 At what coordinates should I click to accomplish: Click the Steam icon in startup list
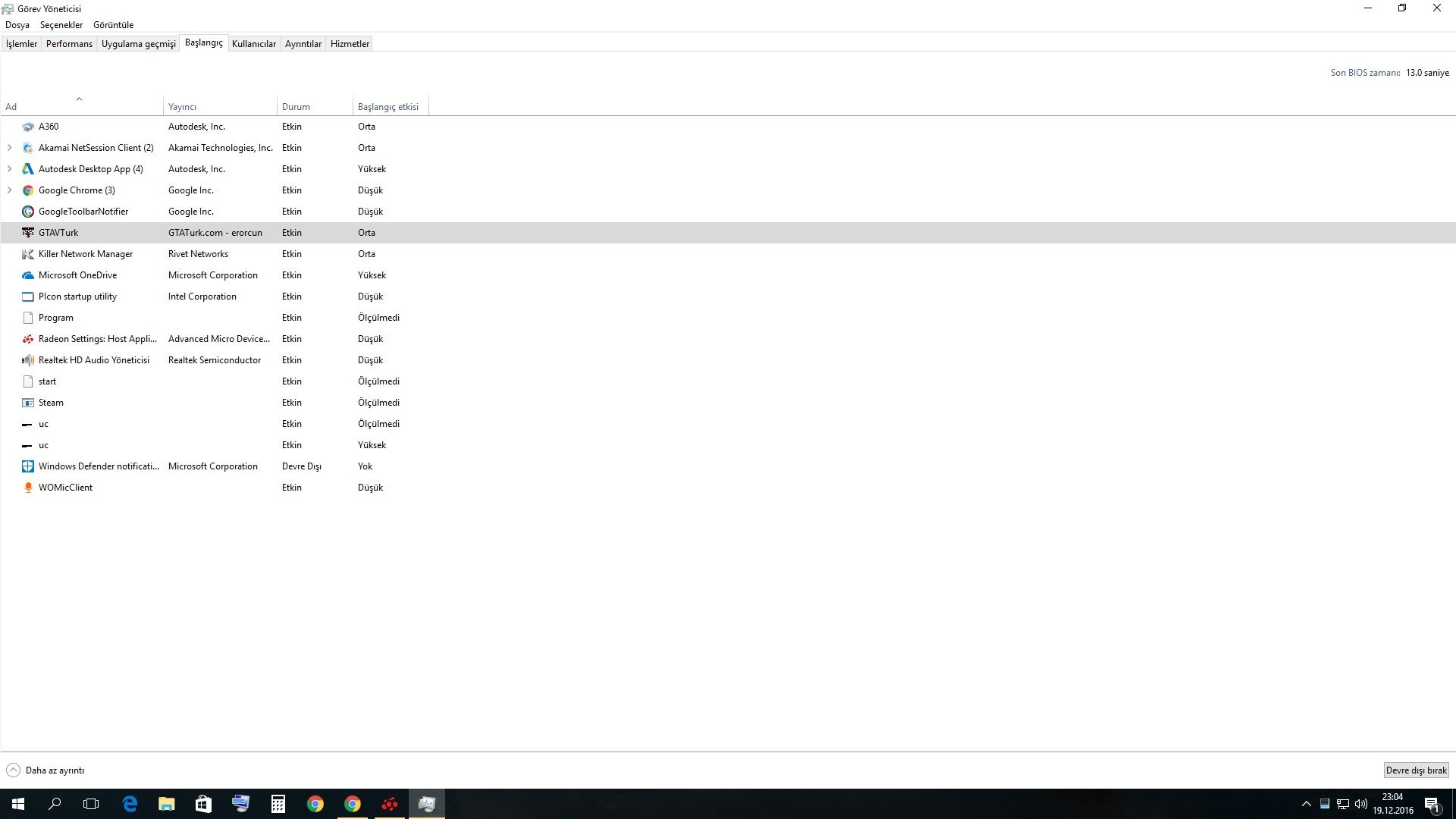pos(28,403)
